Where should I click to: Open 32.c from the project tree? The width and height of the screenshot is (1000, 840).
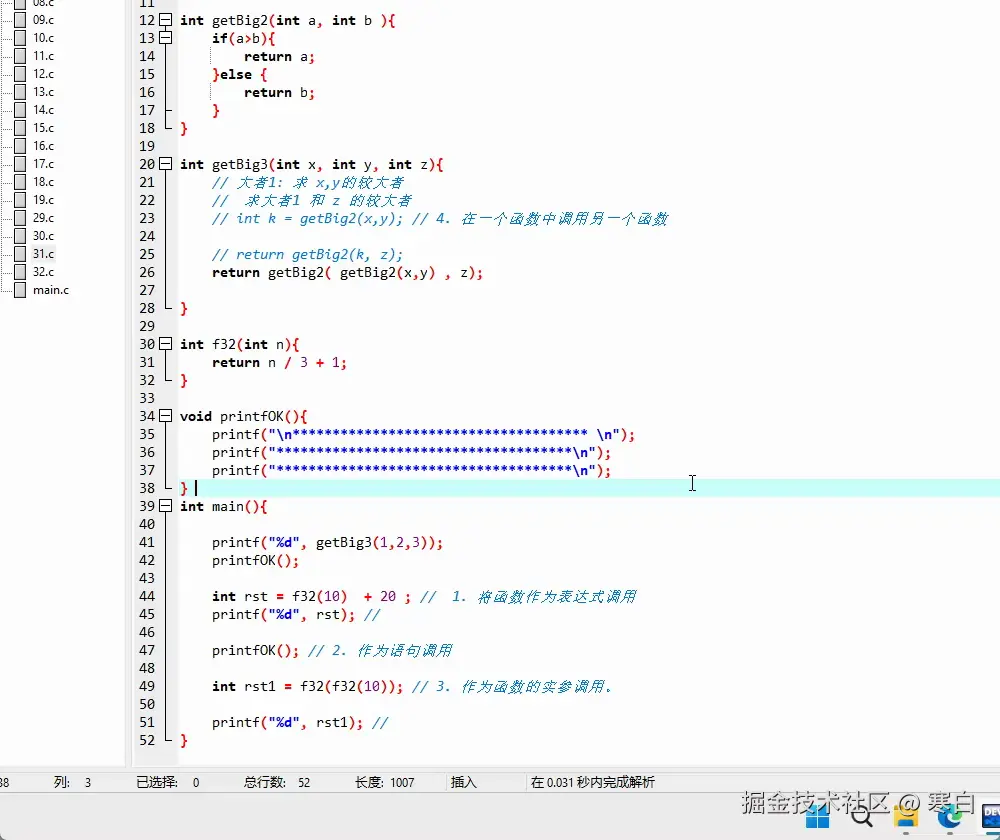pos(43,272)
